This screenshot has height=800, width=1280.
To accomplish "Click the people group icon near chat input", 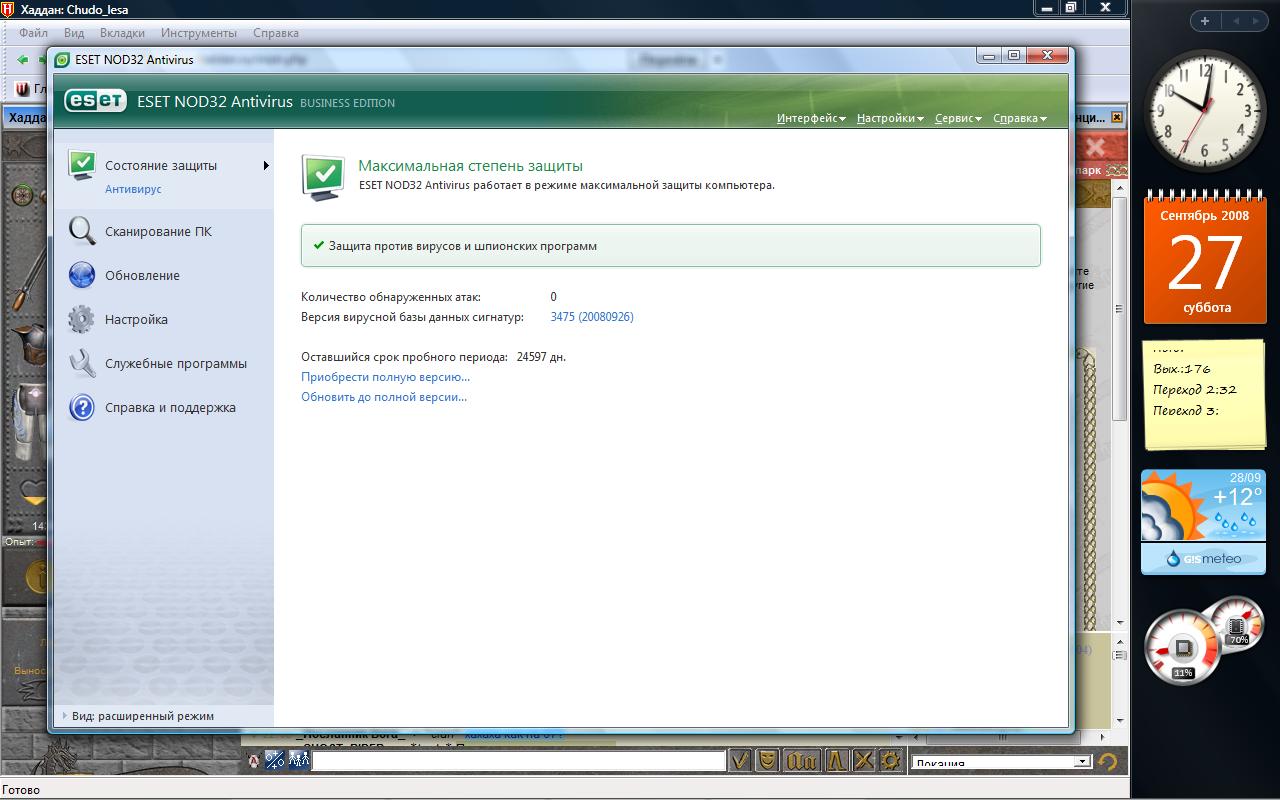I will click(x=298, y=761).
